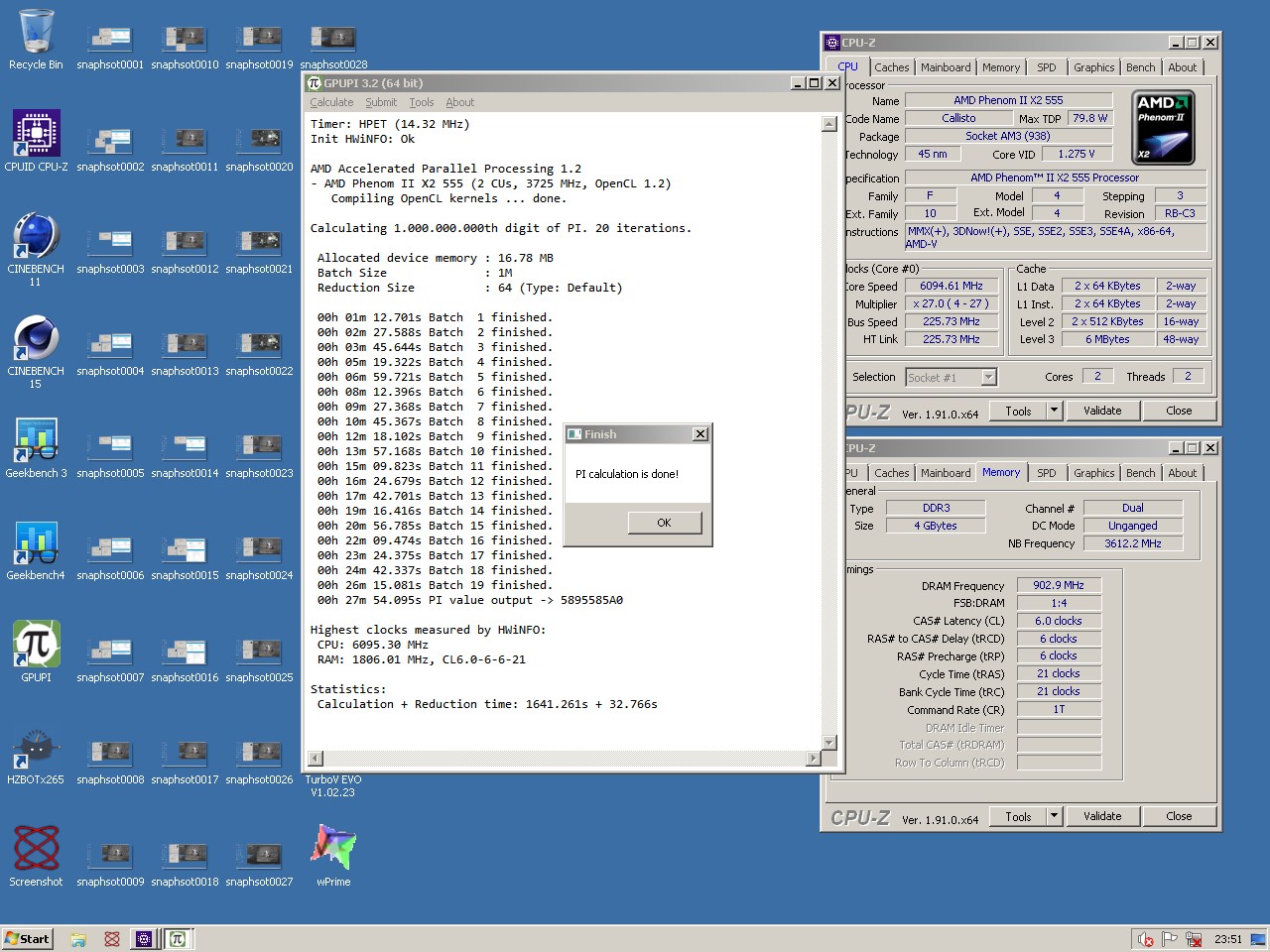The width and height of the screenshot is (1270, 952).
Task: Open Geekbench4 desktop icon
Action: [x=36, y=550]
